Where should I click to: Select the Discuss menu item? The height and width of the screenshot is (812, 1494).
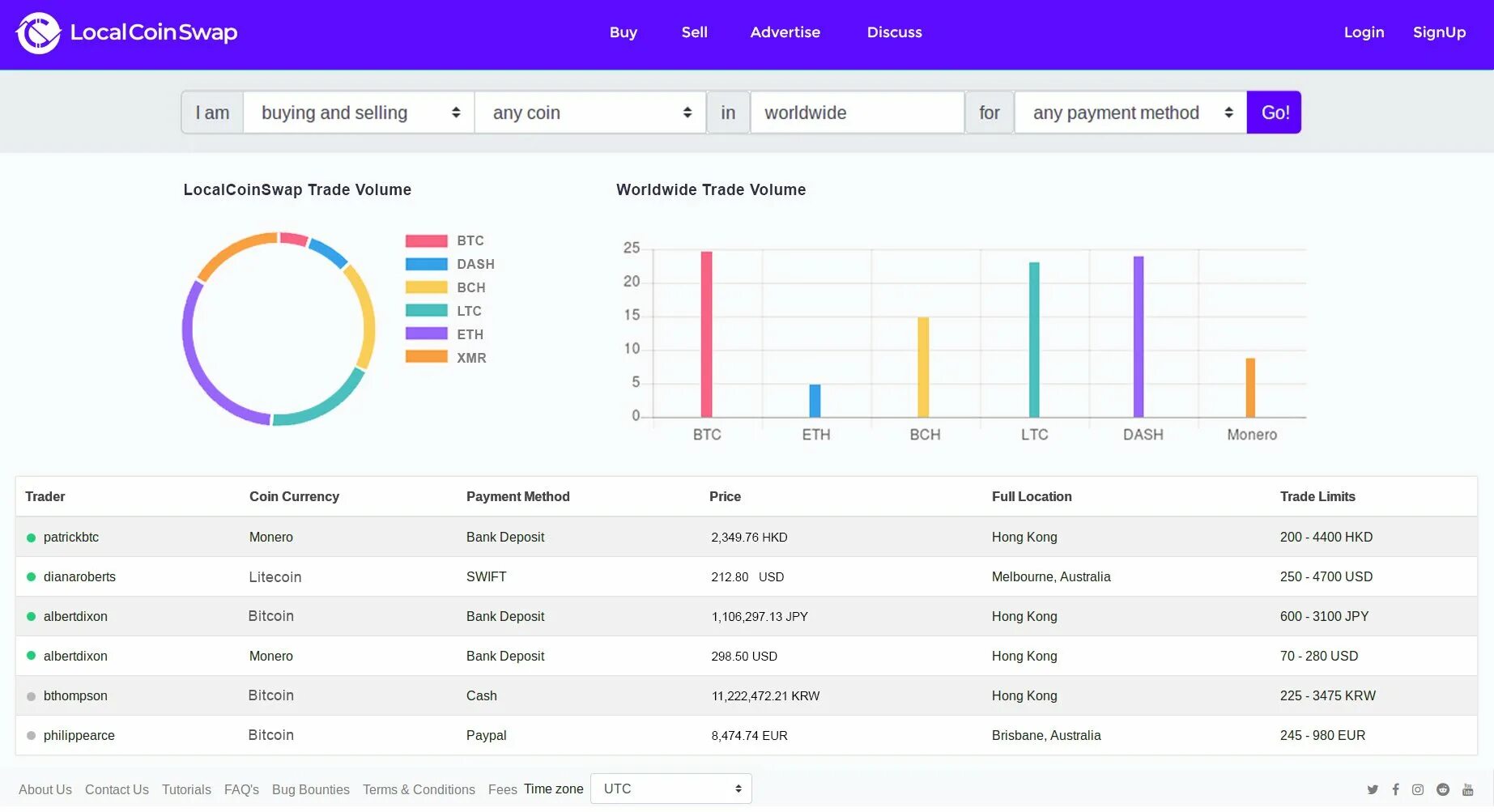click(x=894, y=32)
